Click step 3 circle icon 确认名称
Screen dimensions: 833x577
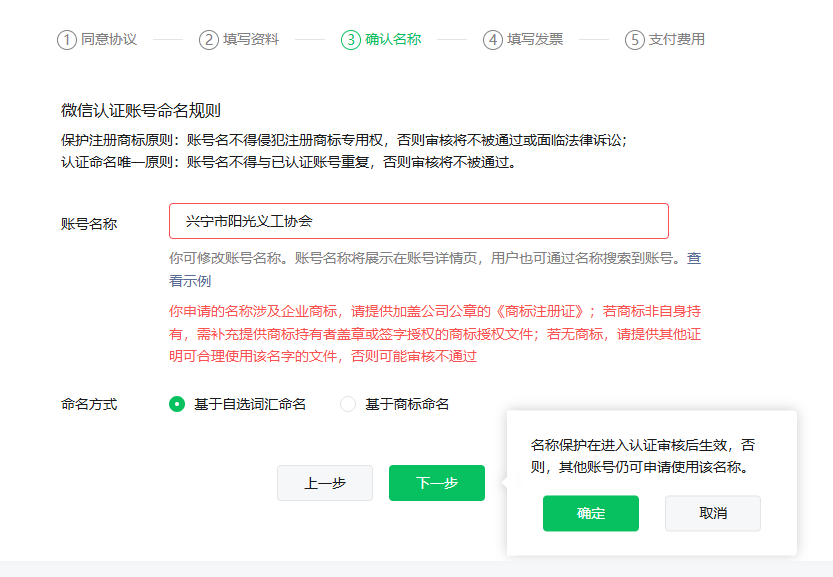(x=351, y=40)
